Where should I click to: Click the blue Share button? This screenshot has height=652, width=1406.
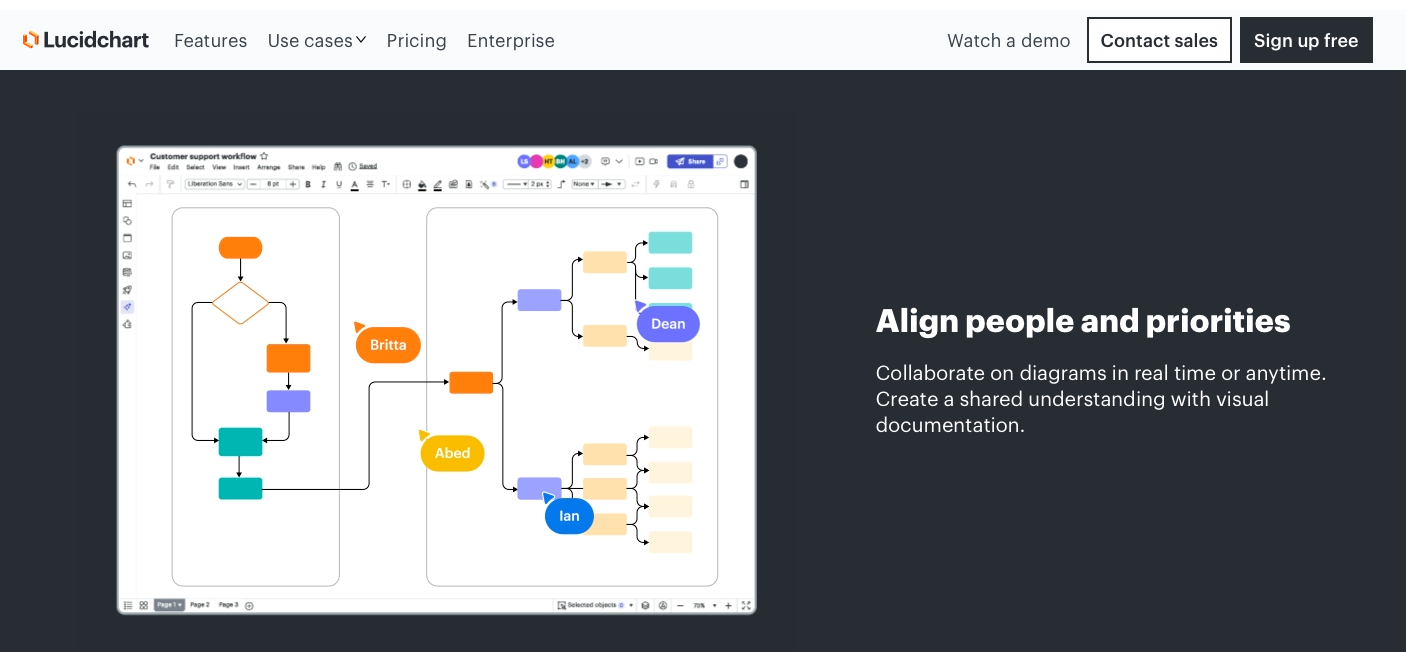(x=690, y=161)
